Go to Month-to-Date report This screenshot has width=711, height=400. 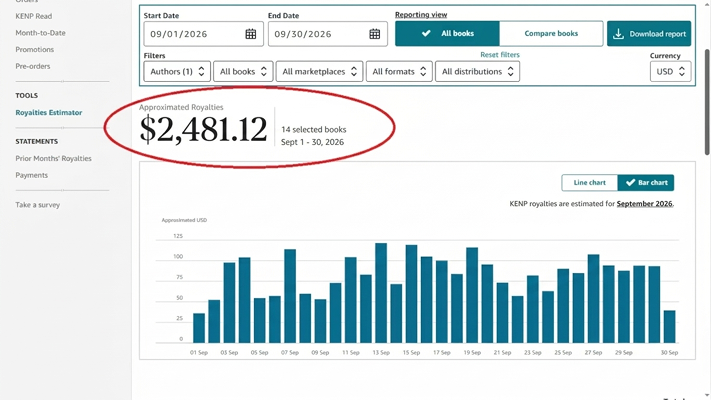pos(40,33)
